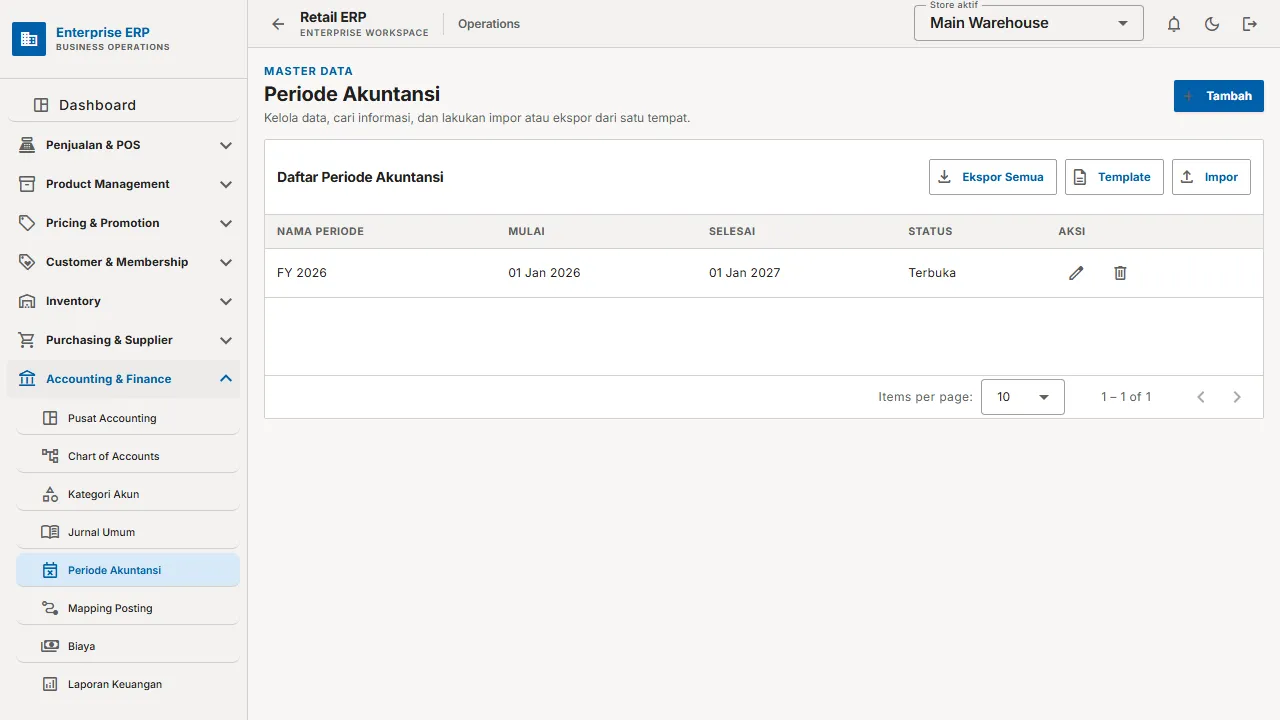
Task: Delete the FY 2026 period with trash icon
Action: click(x=1120, y=273)
